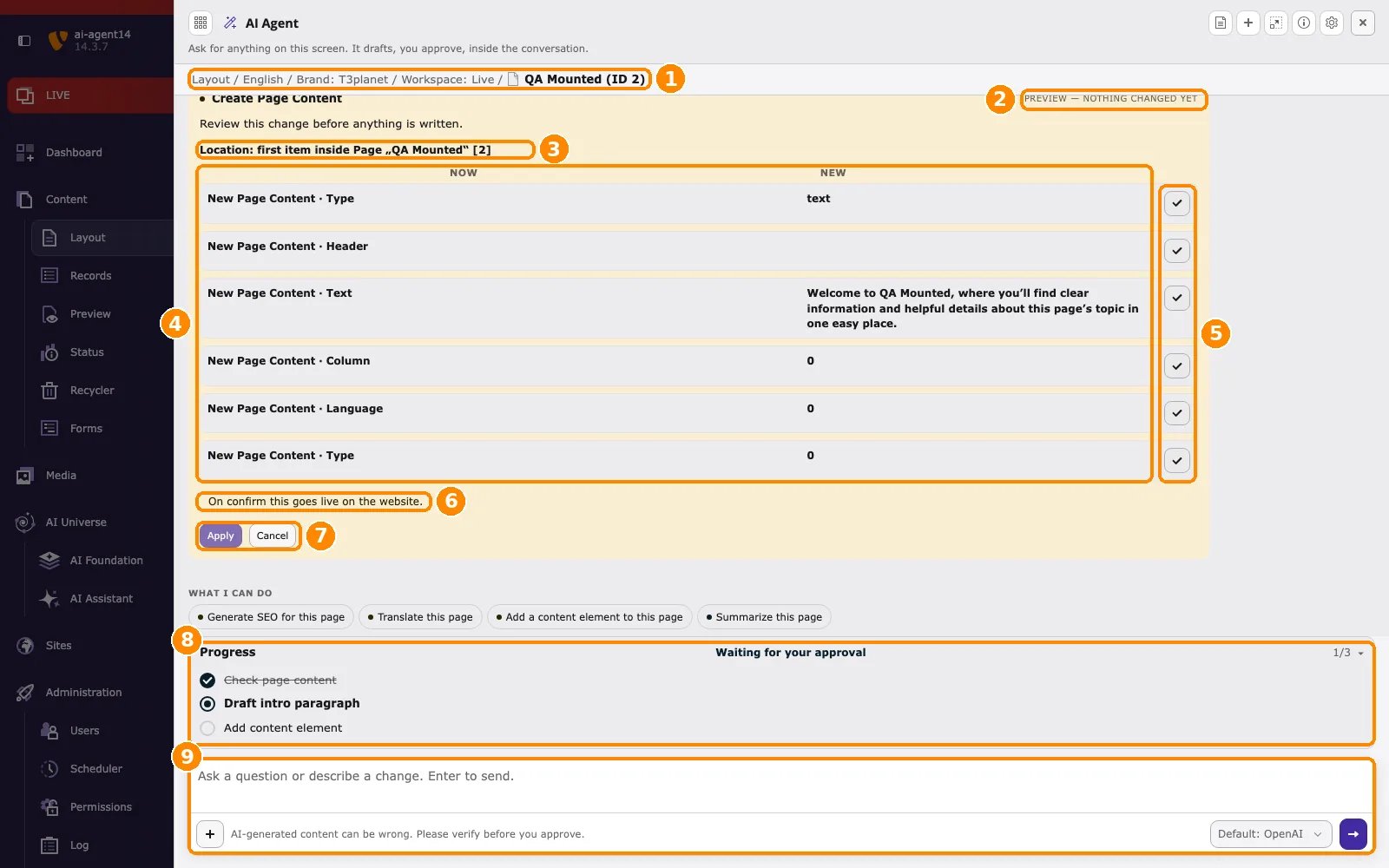Open the module grid icon beside AI Agent

click(201, 23)
